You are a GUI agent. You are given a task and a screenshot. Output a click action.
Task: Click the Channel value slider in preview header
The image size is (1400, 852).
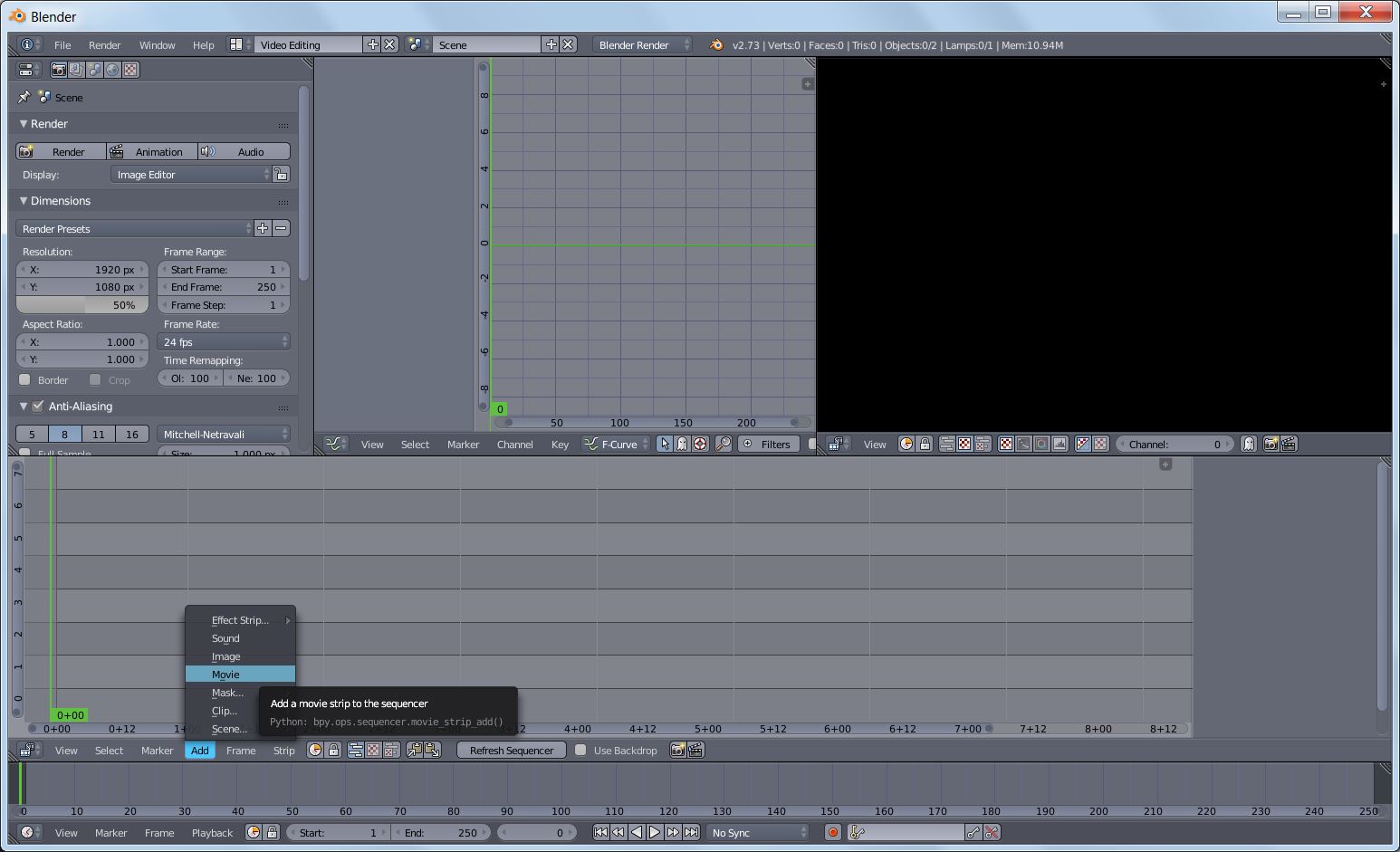pos(1175,444)
